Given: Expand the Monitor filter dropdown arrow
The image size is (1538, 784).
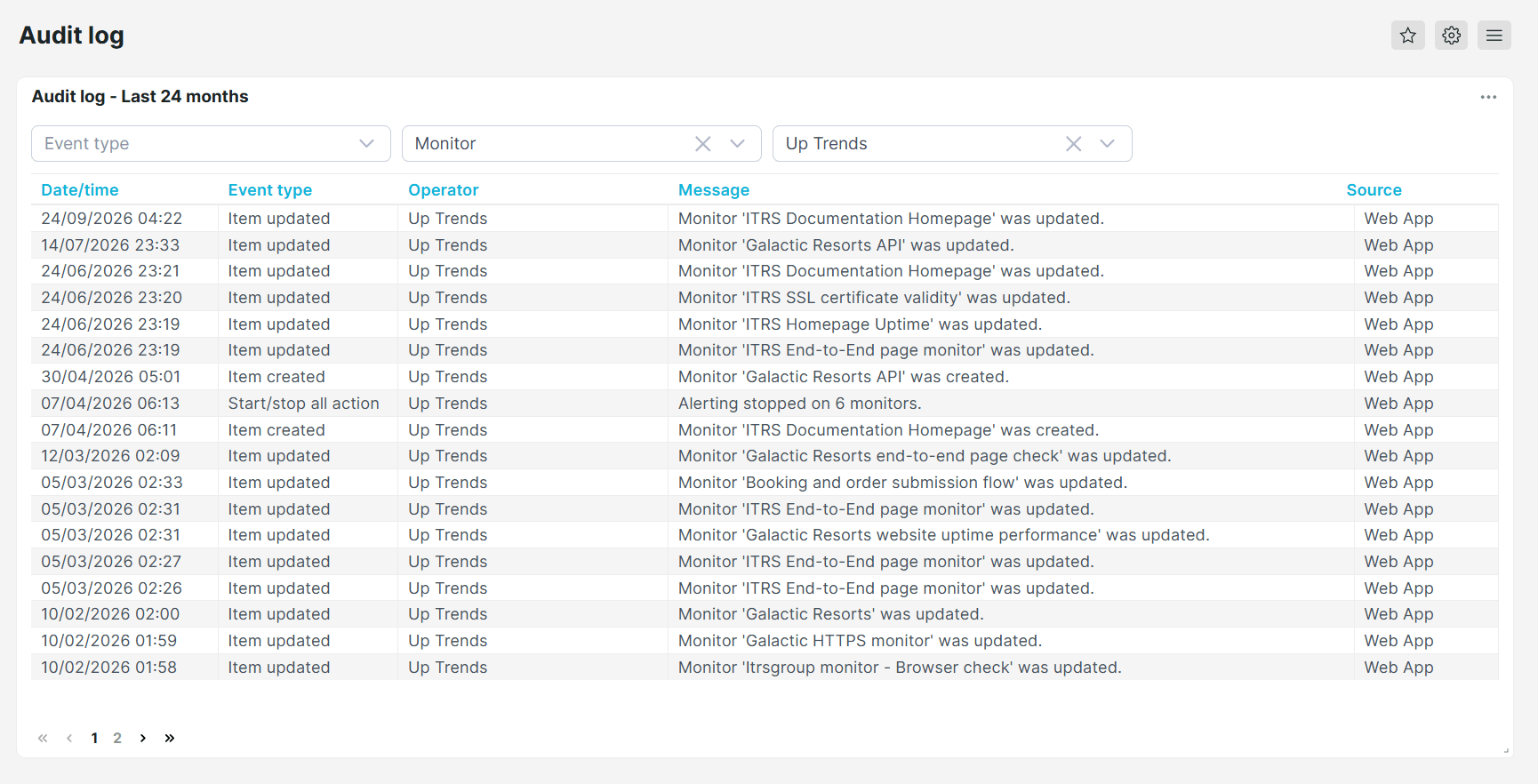Looking at the screenshot, I should click(737, 144).
